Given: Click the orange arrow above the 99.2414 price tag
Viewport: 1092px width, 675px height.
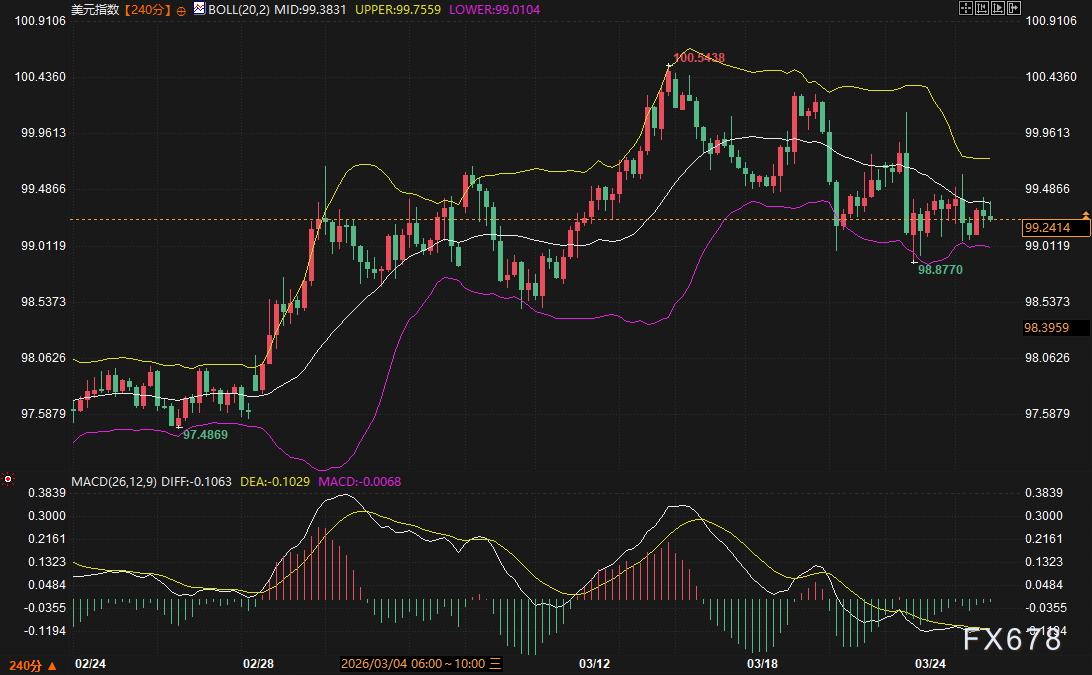Looking at the screenshot, I should (x=1086, y=215).
